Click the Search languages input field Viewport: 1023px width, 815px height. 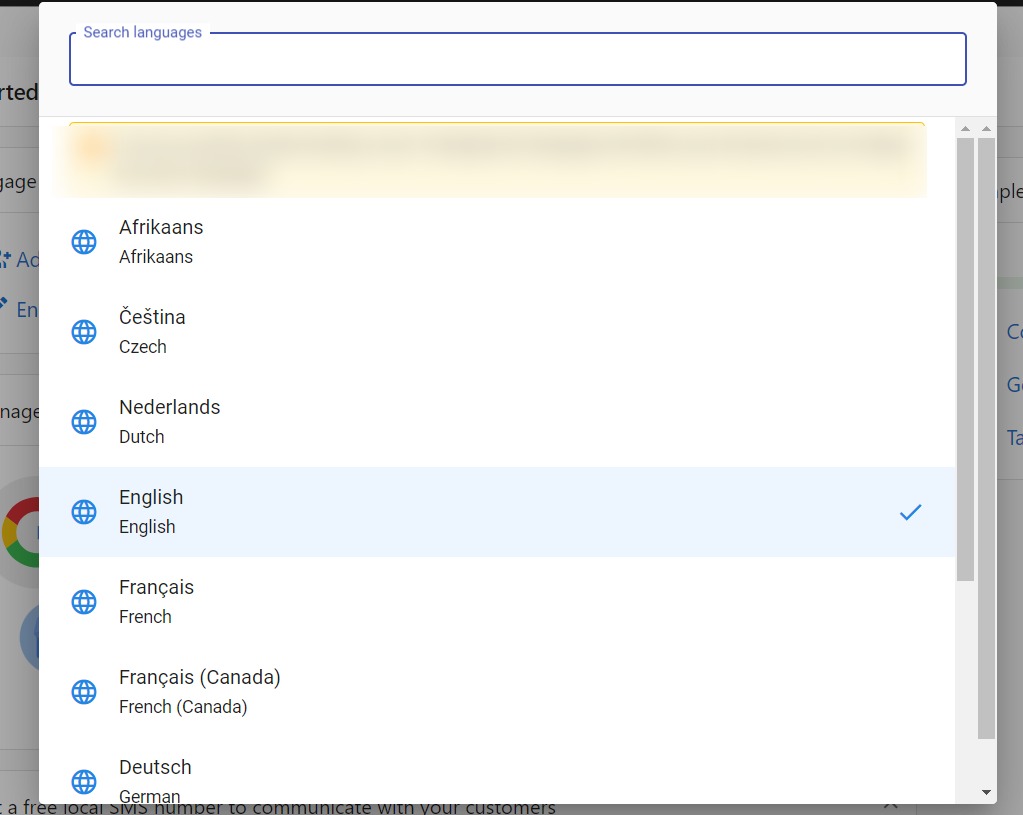(x=517, y=60)
